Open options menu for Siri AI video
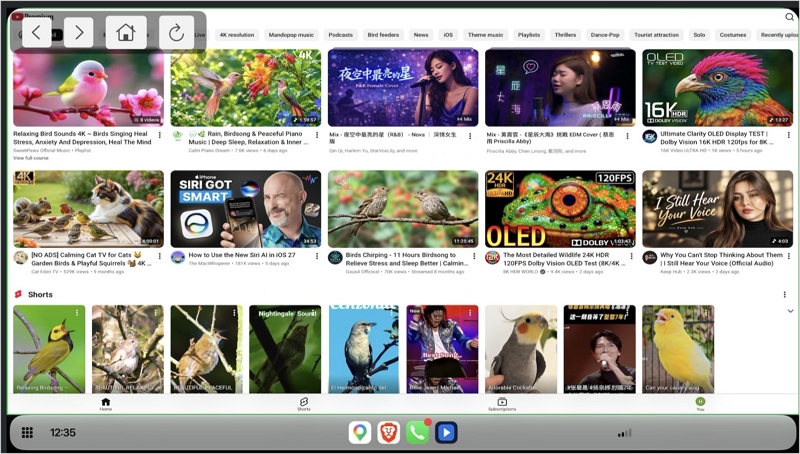 [x=317, y=256]
